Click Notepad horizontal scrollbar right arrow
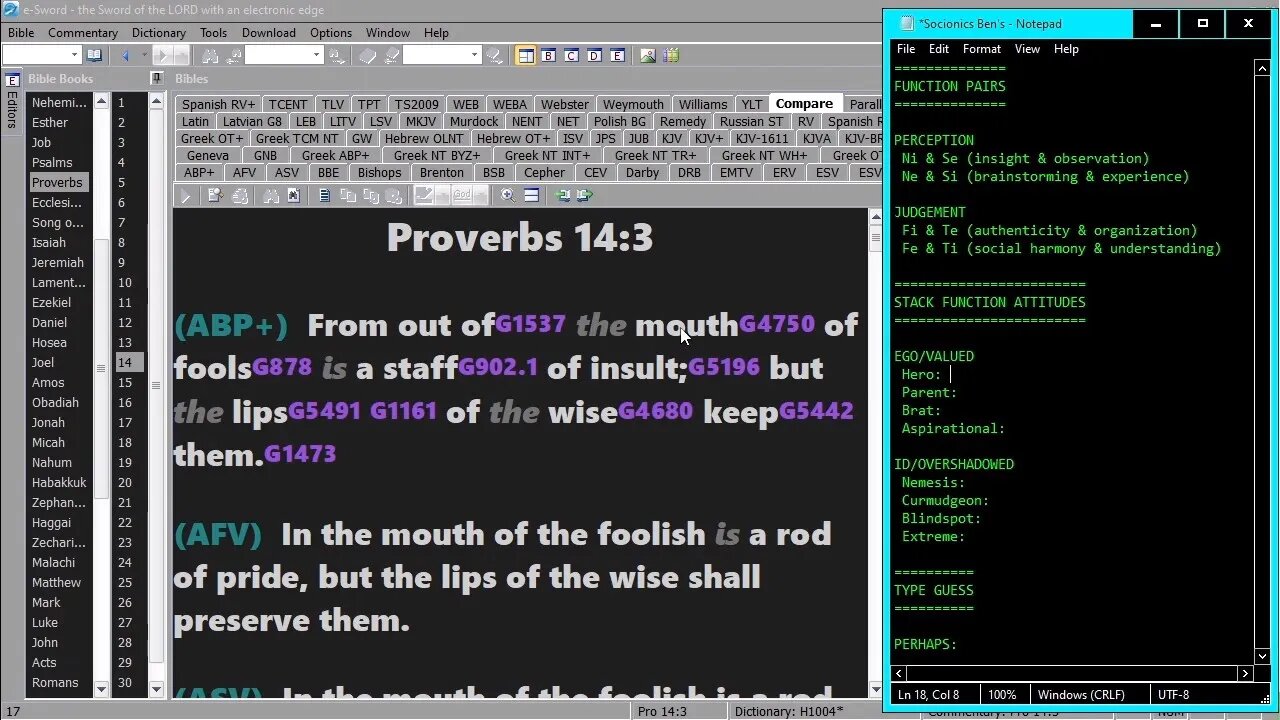This screenshot has width=1280, height=720. pyautogui.click(x=1245, y=674)
